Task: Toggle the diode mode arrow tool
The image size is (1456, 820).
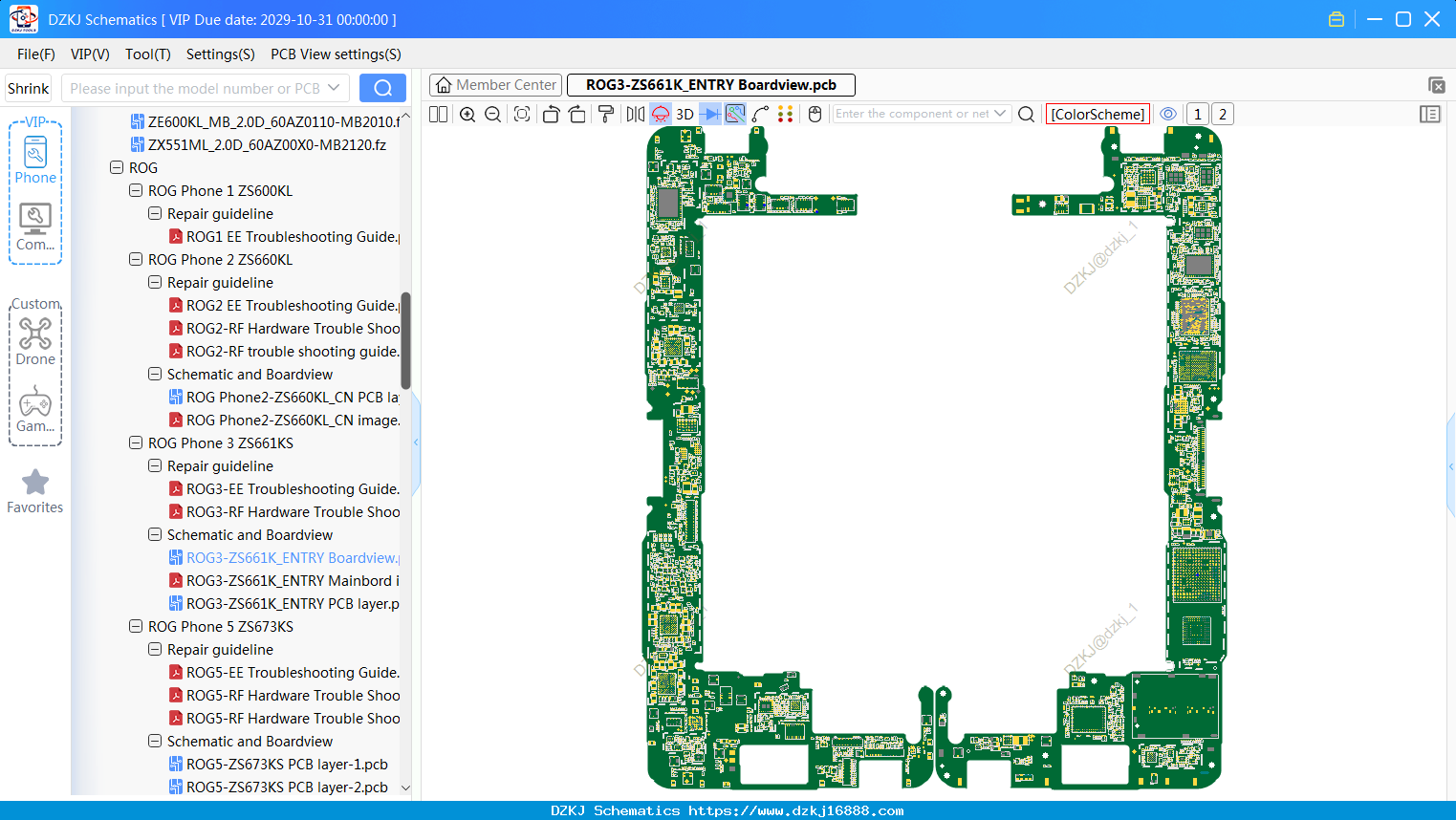Action: (710, 115)
